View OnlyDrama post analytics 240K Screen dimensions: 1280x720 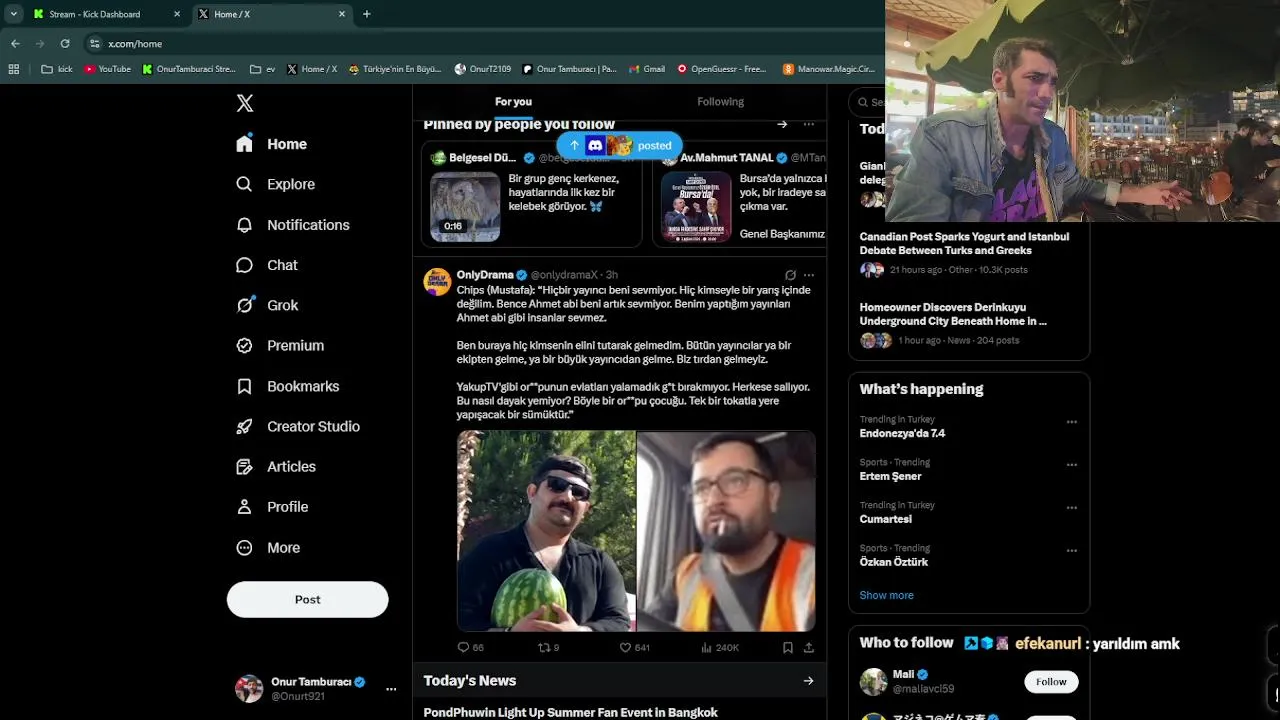click(x=720, y=647)
